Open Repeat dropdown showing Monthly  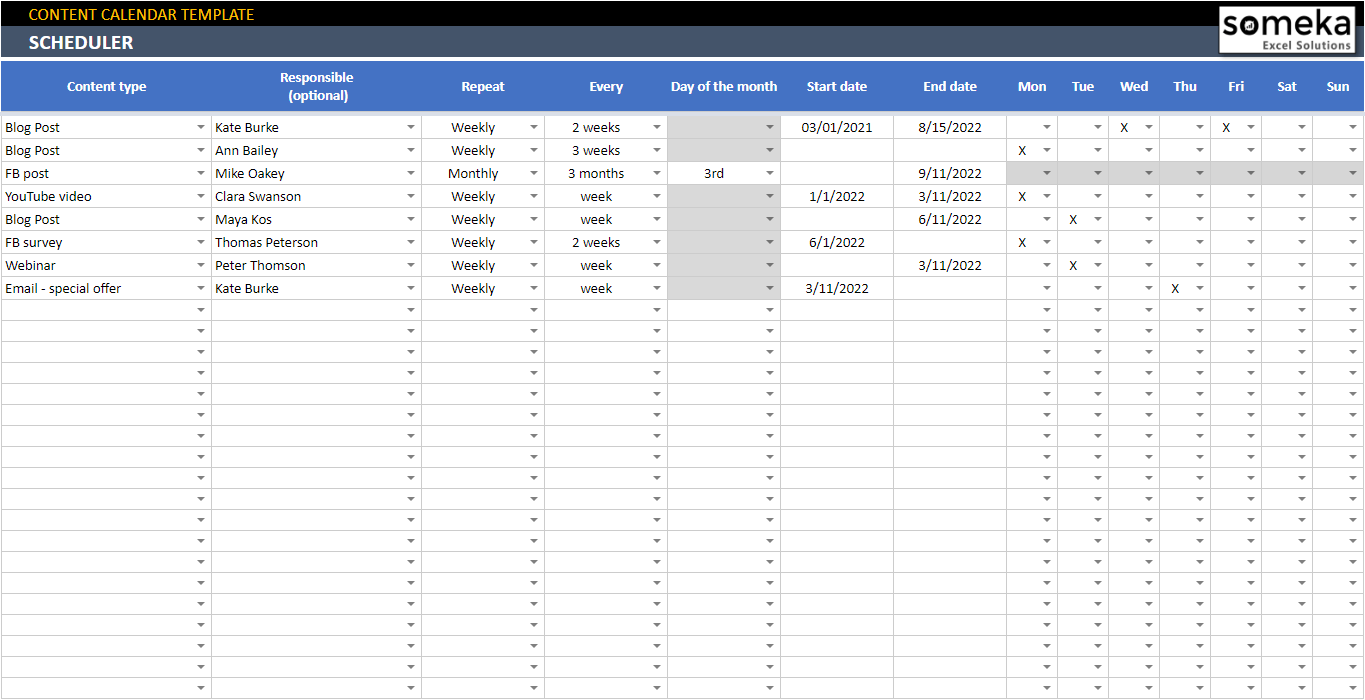pos(534,174)
